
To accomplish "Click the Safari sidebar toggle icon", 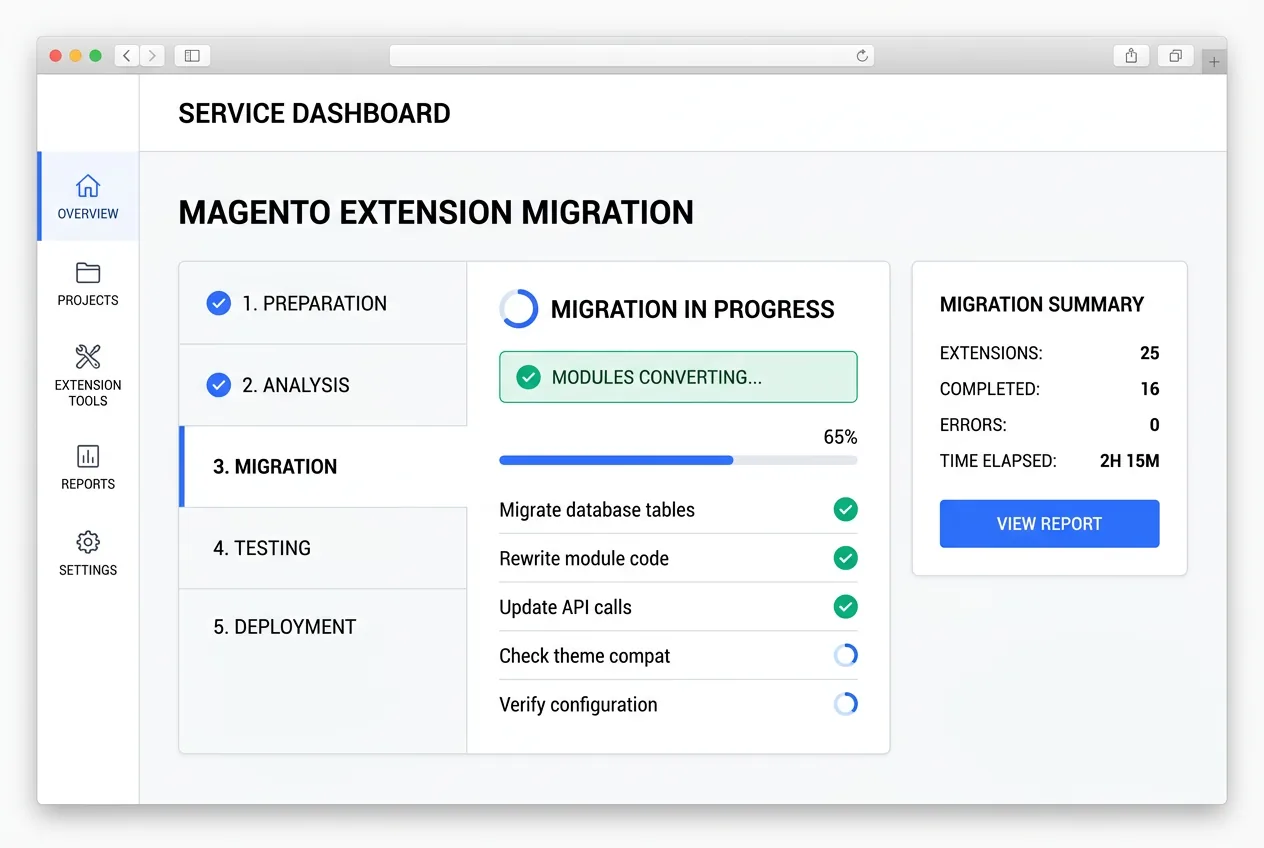I will (x=191, y=55).
